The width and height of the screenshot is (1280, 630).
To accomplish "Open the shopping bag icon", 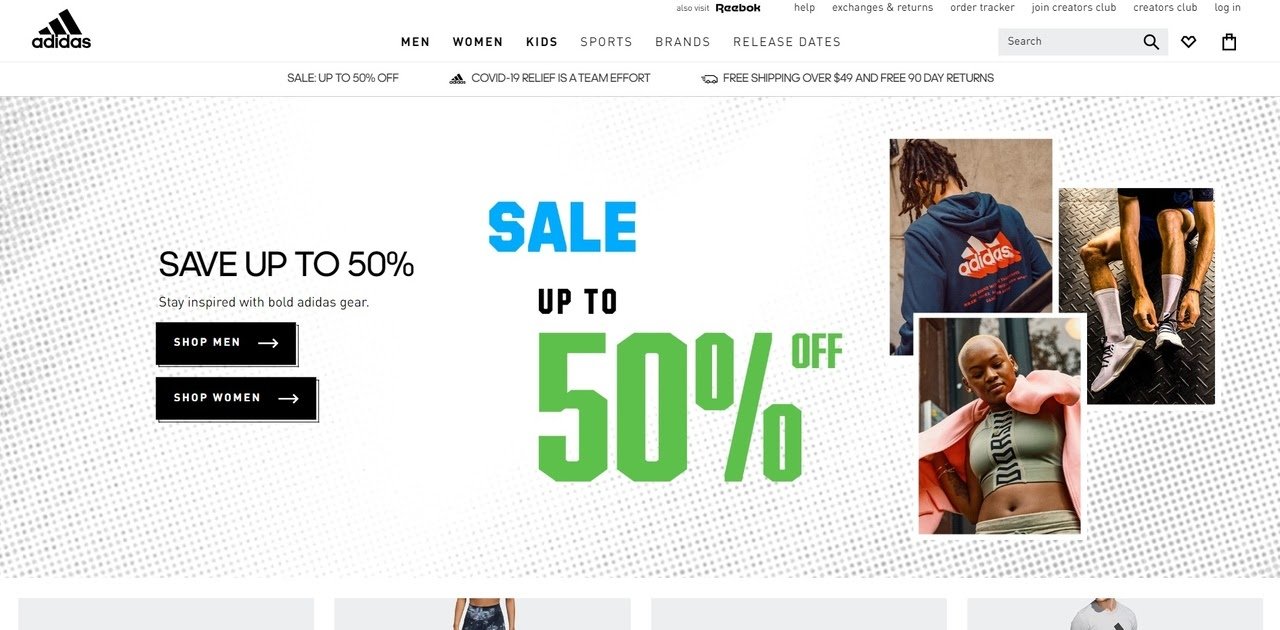I will click(1229, 42).
